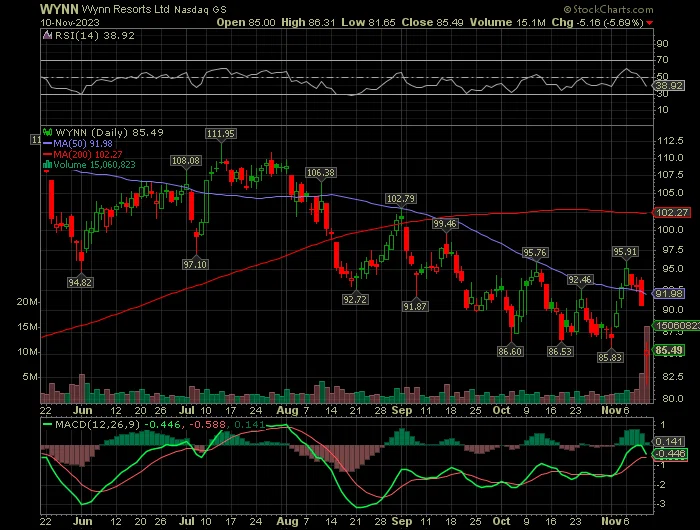Click the Low 81.65 value

click(368, 22)
